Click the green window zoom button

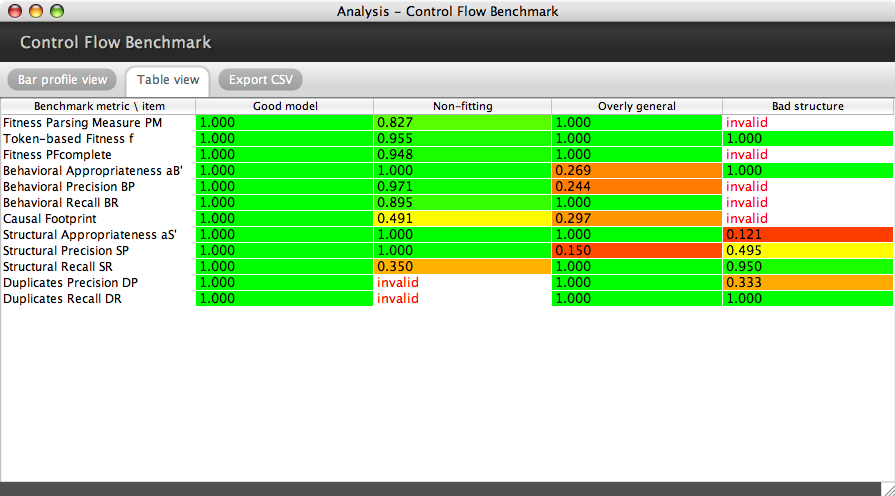56,11
